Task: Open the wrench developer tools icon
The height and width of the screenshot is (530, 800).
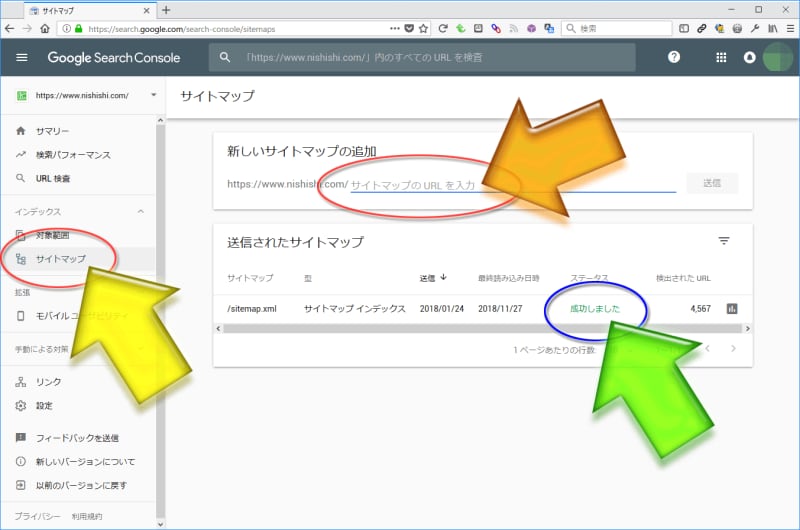Action: [x=755, y=29]
